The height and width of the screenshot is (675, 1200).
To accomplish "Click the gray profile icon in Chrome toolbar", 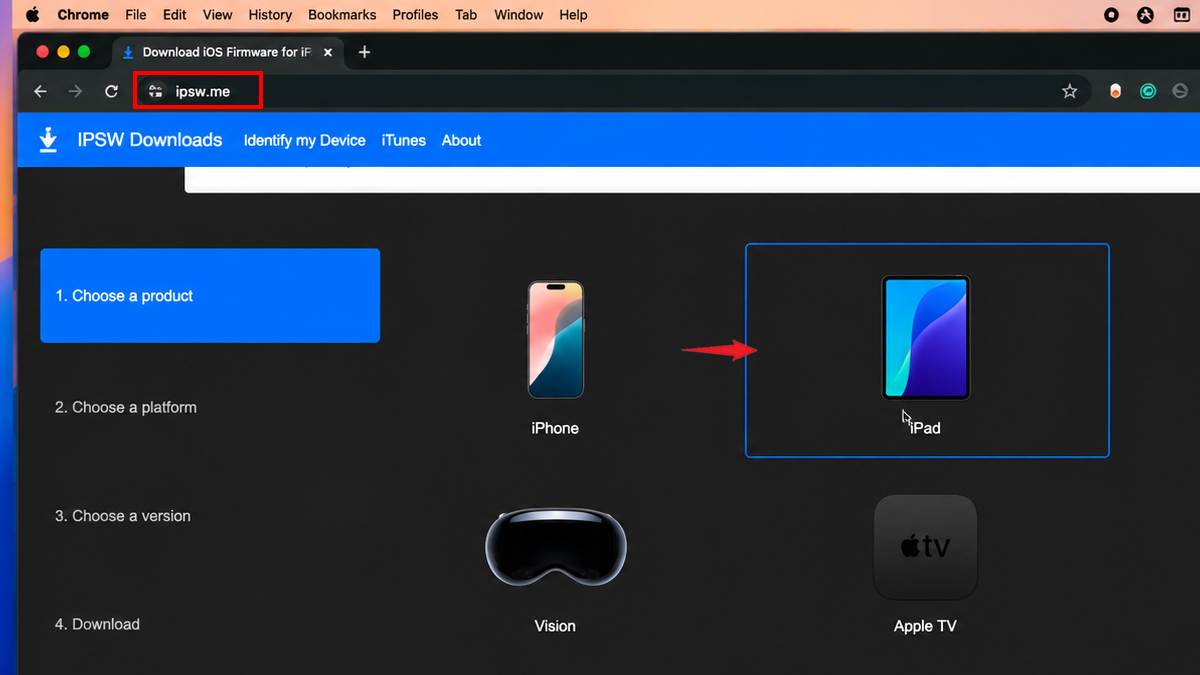I will pyautogui.click(x=1182, y=91).
